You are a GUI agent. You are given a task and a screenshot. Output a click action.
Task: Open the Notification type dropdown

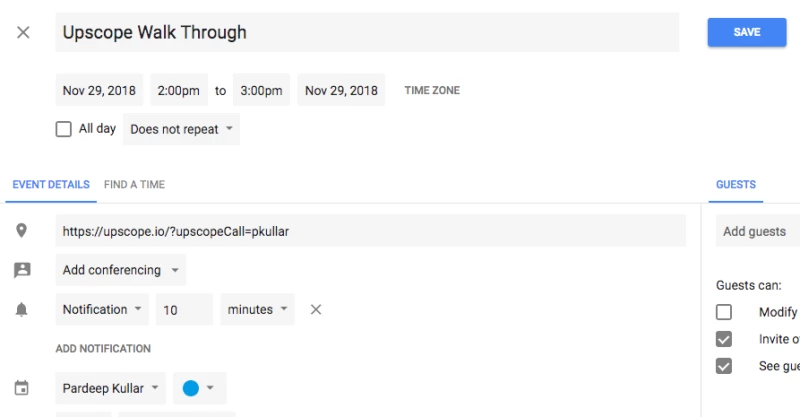[102, 310]
